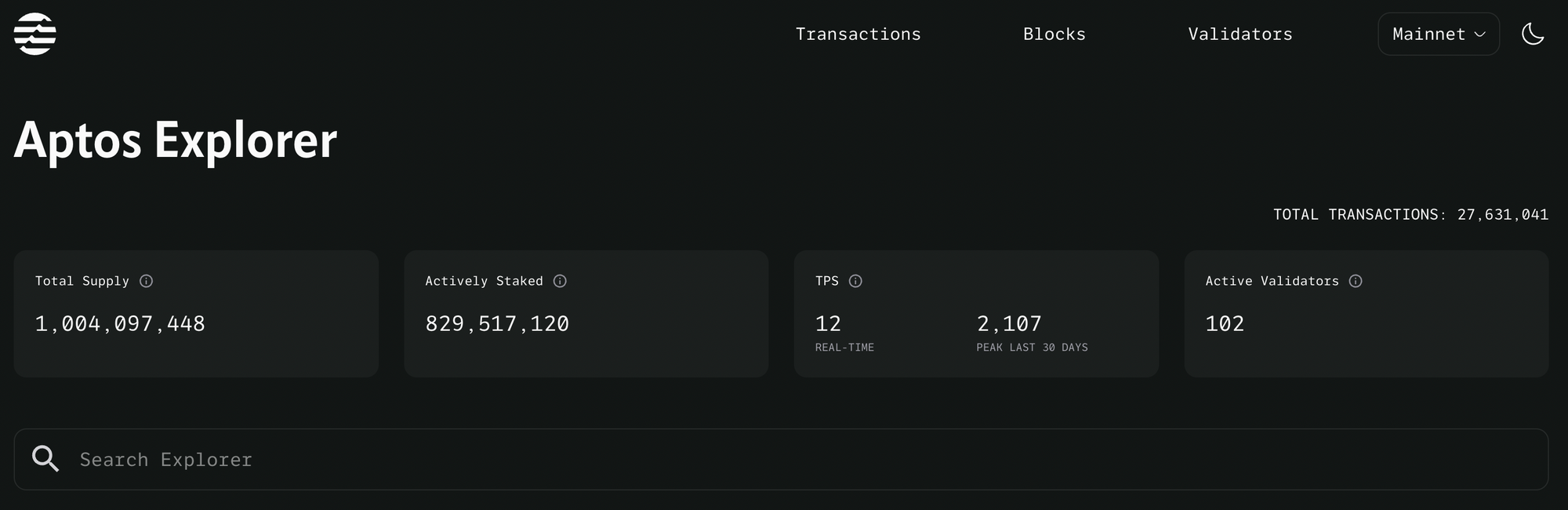Click Active Validators count 102
Viewport: 1568px width, 510px height.
(1225, 323)
